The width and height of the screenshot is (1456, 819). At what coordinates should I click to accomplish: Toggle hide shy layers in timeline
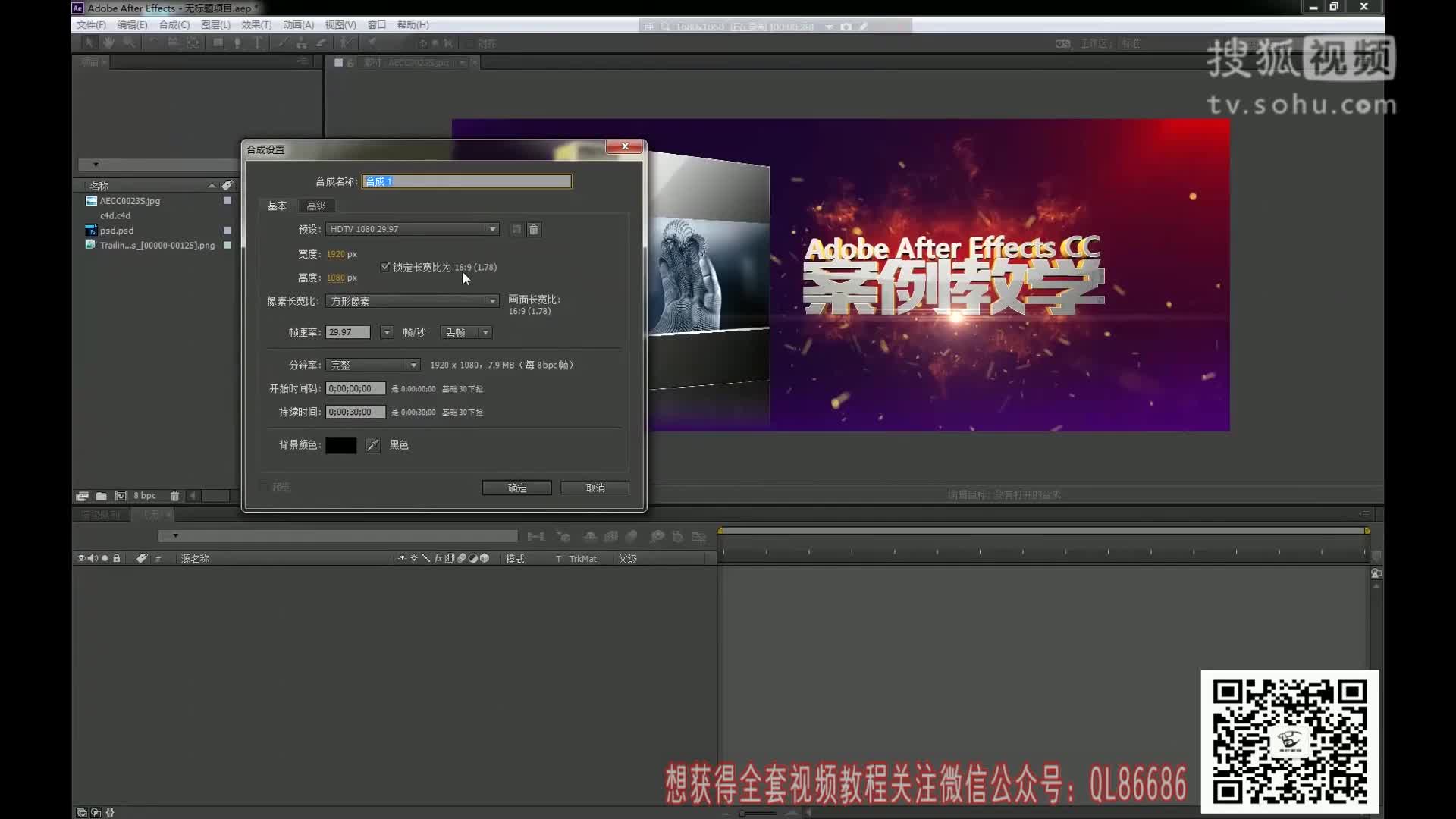pyautogui.click(x=590, y=536)
